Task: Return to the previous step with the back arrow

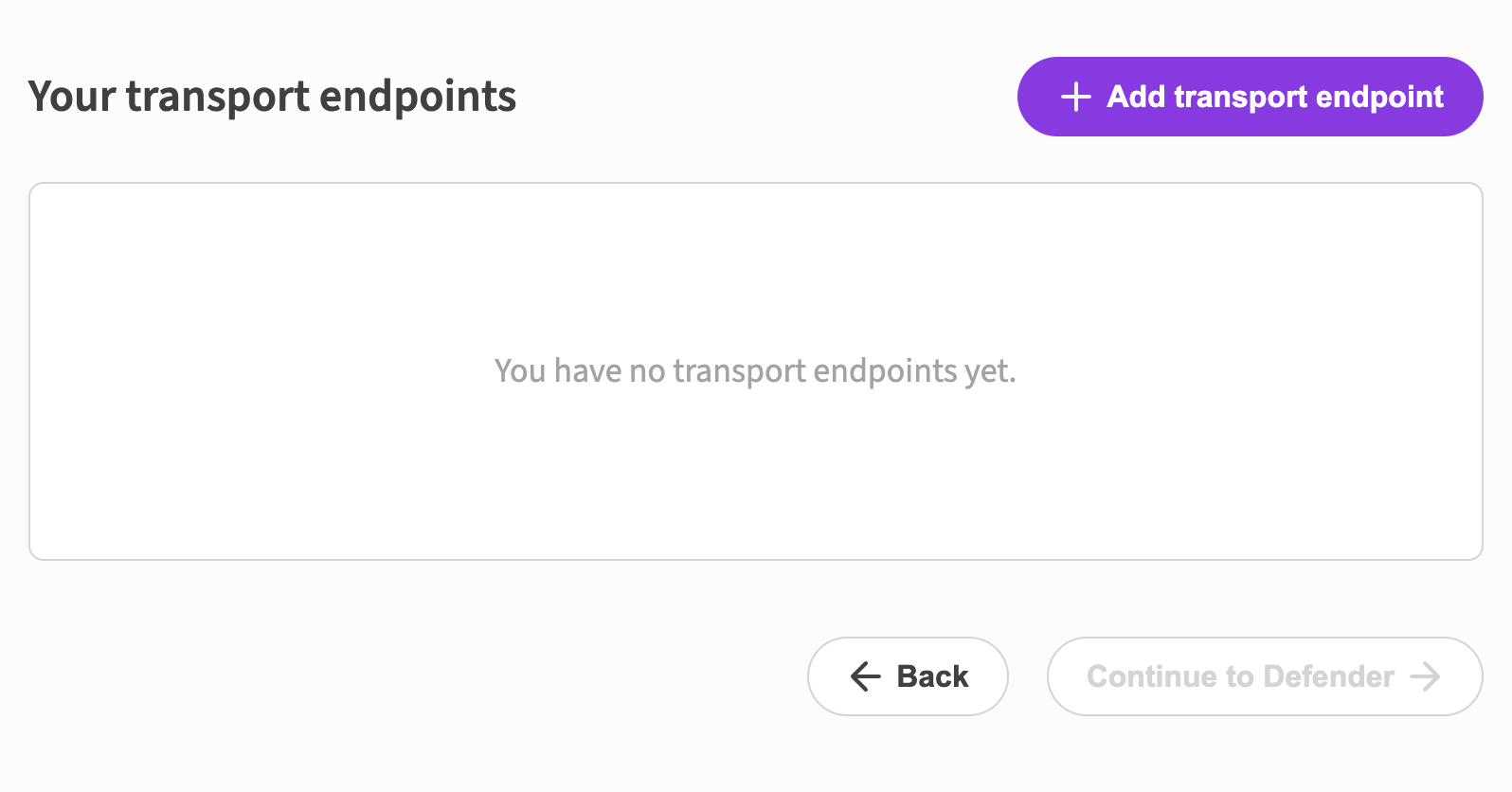Action: click(865, 676)
